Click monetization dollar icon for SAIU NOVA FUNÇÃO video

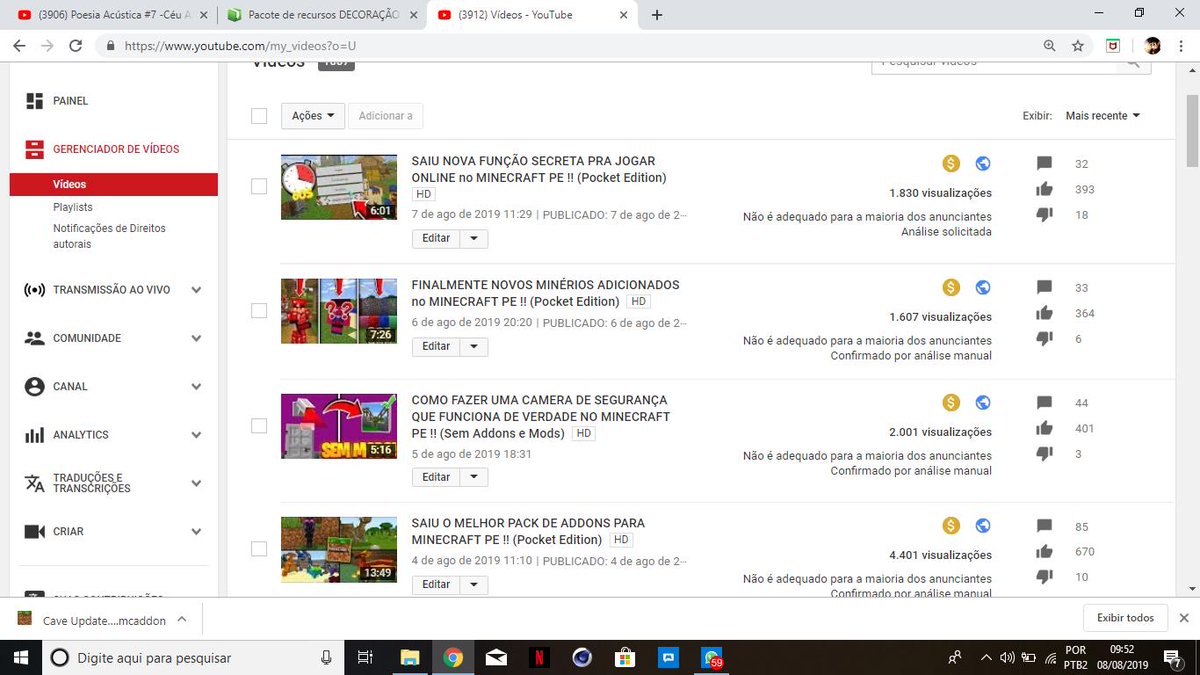[951, 163]
